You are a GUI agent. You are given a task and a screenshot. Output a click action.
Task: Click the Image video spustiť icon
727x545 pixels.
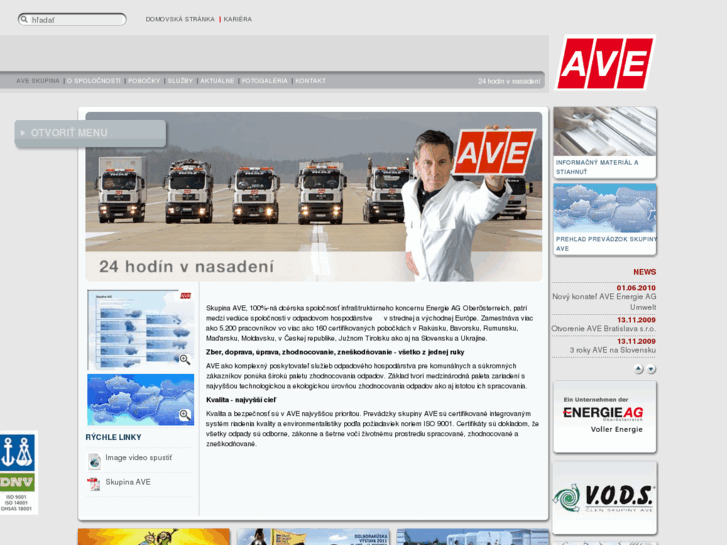(94, 461)
